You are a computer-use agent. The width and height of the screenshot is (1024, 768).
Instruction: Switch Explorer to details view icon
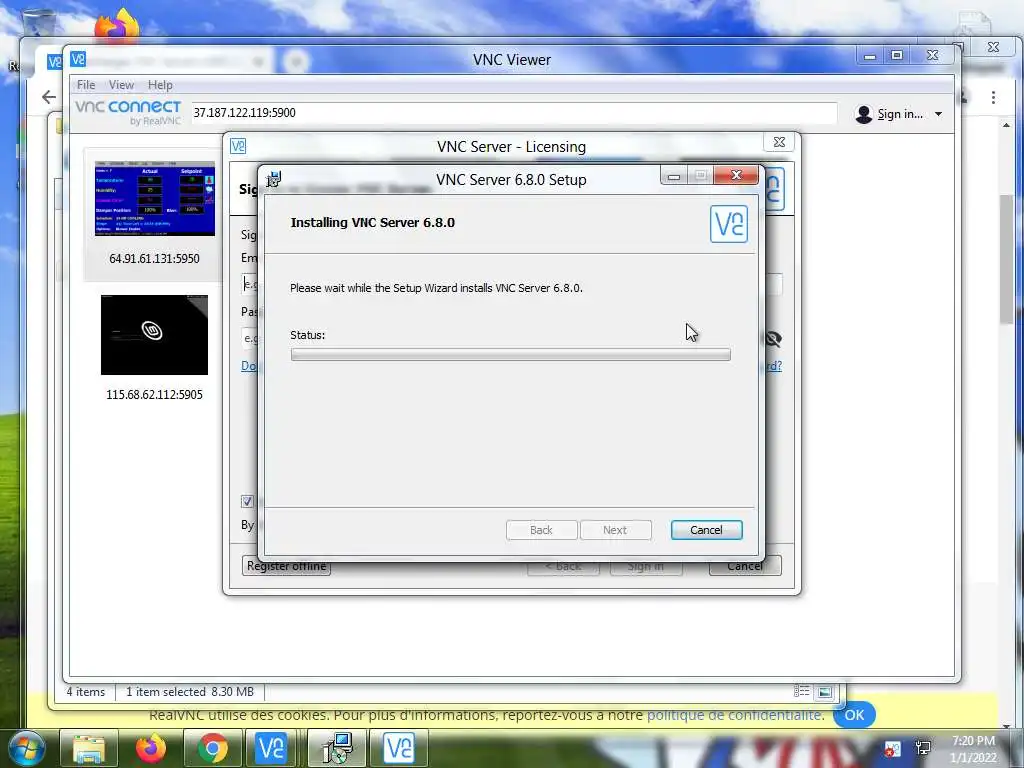pyautogui.click(x=802, y=692)
